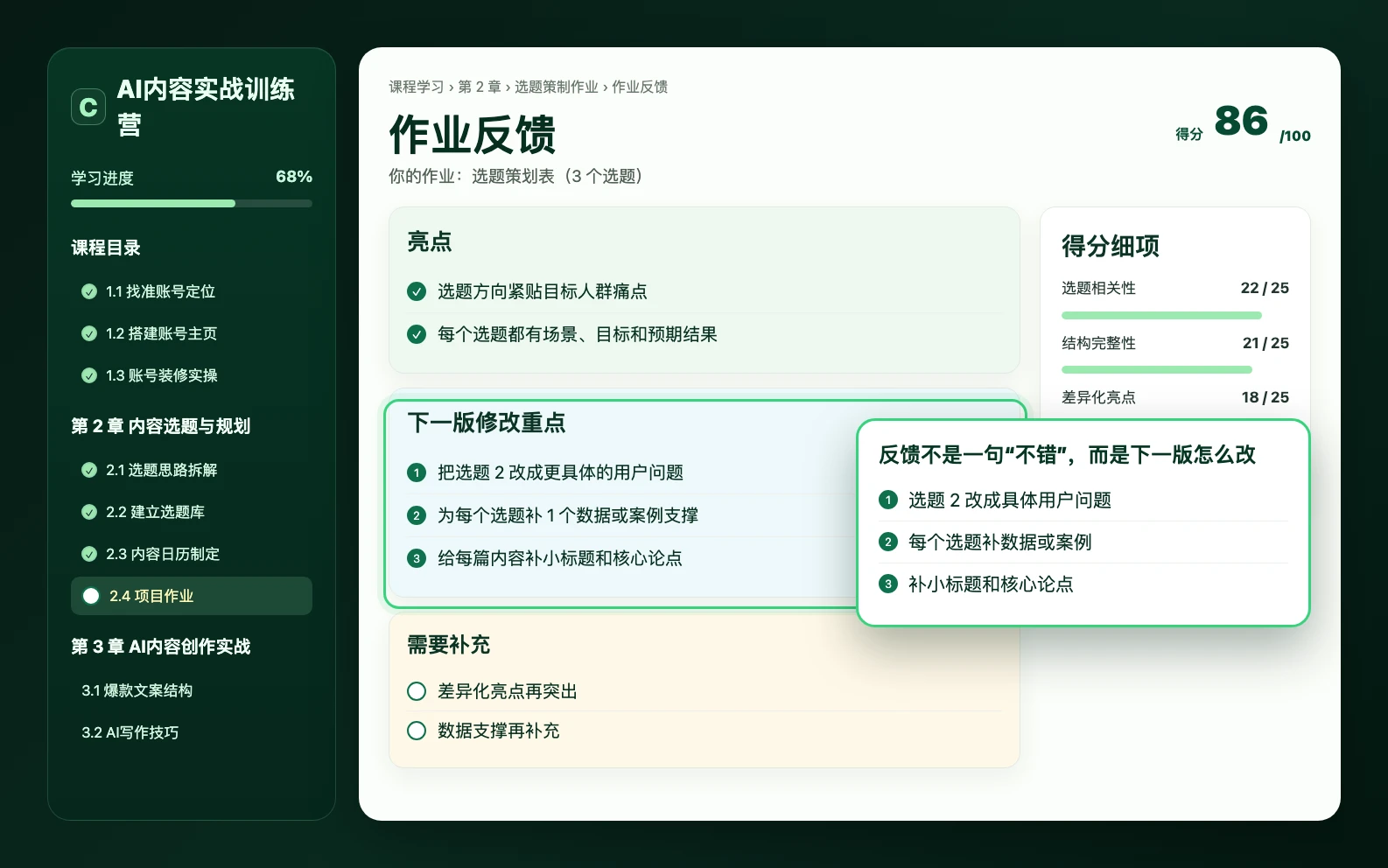The height and width of the screenshot is (868, 1388).
Task: Click the white circle beside 2.4 项目作业
Action: pos(91,596)
